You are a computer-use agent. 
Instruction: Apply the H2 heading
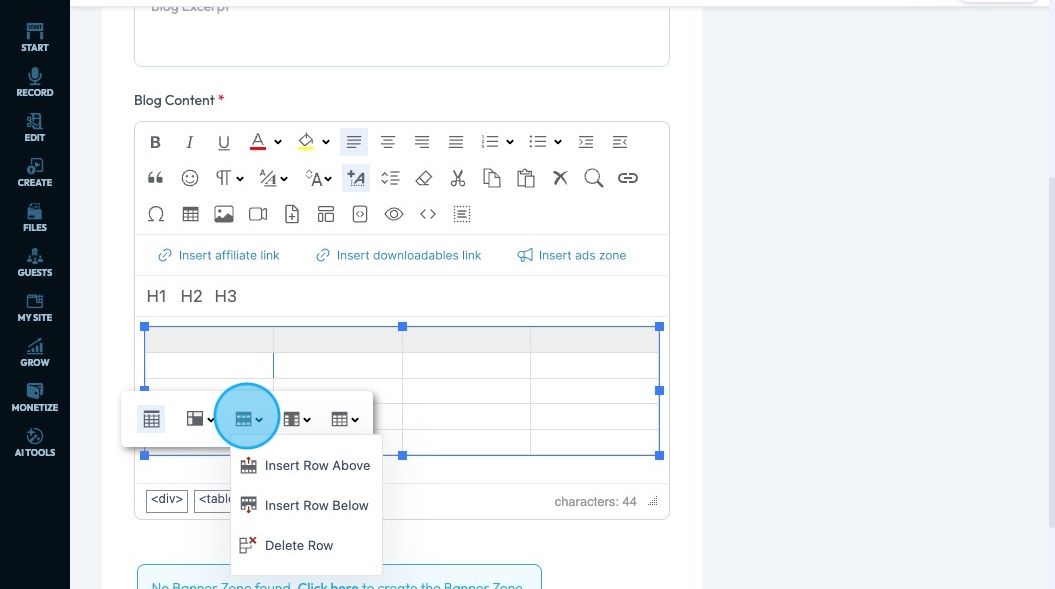(191, 296)
